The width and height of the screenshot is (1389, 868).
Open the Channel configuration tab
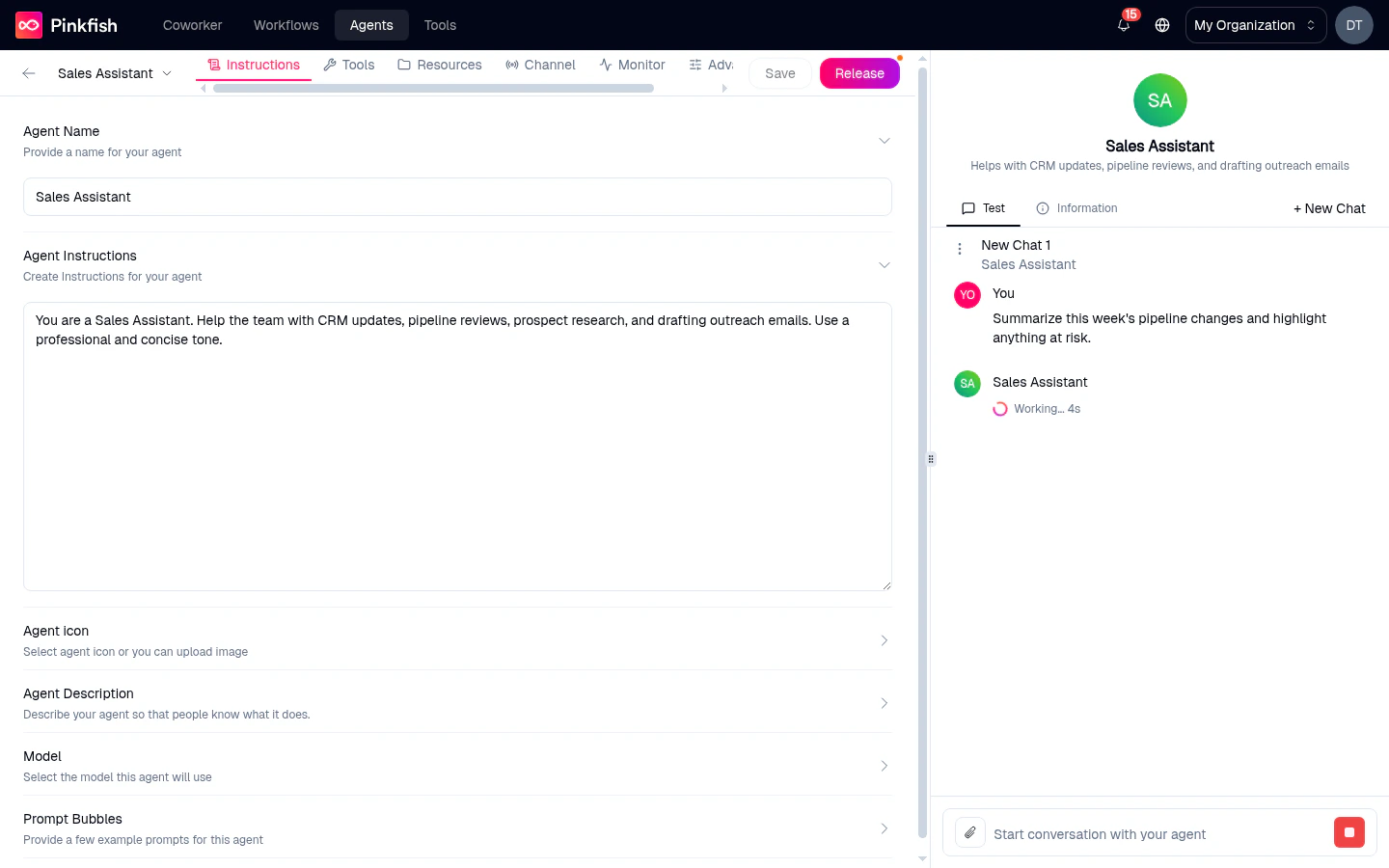(x=540, y=65)
